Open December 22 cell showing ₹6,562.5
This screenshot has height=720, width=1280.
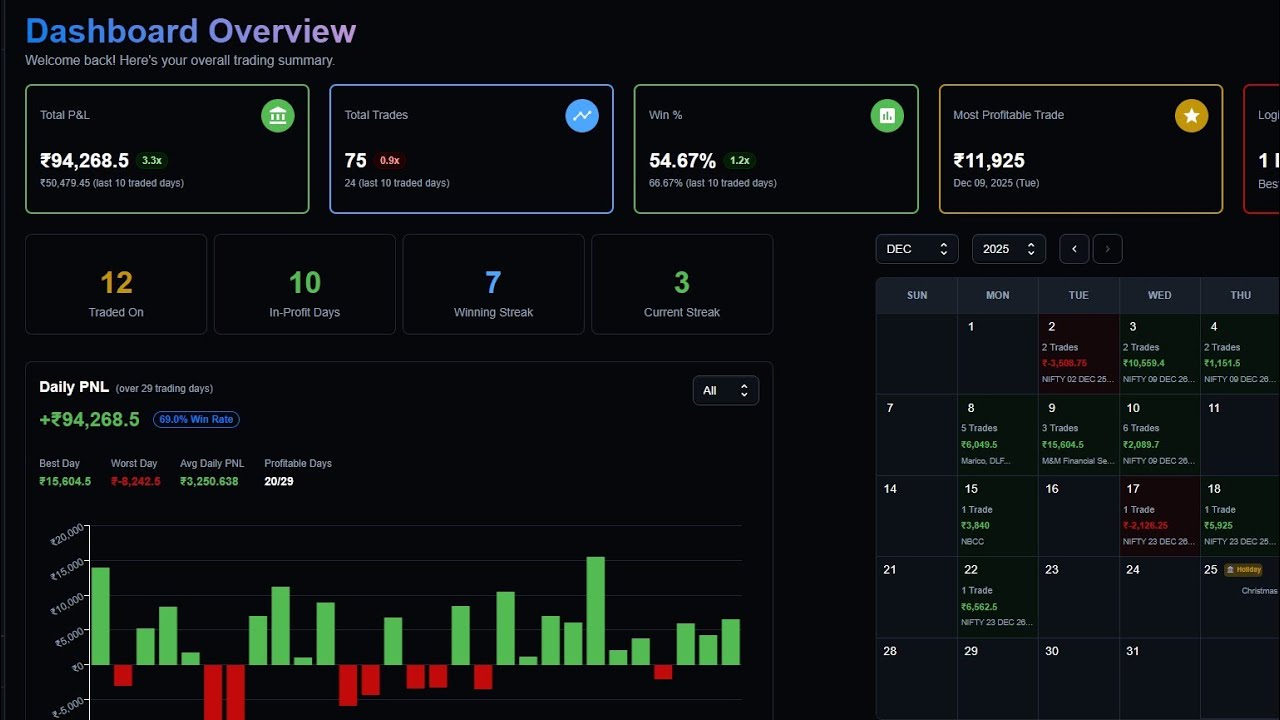coord(998,597)
